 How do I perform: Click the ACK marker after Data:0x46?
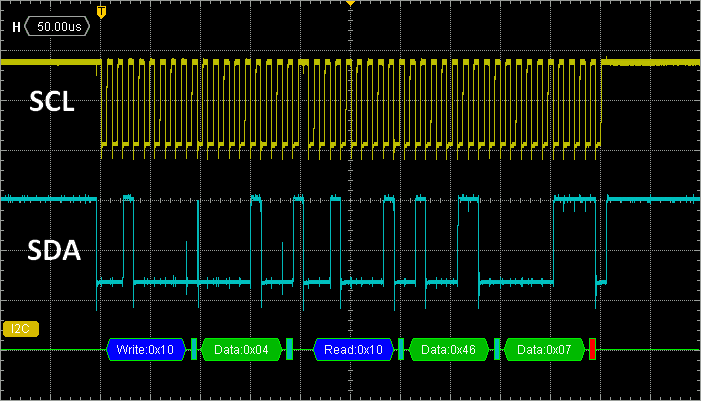pos(497,350)
